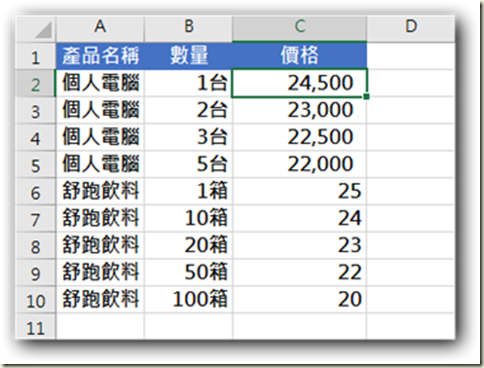Select price cell showing 22
The height and width of the screenshot is (368, 484).
click(x=299, y=273)
